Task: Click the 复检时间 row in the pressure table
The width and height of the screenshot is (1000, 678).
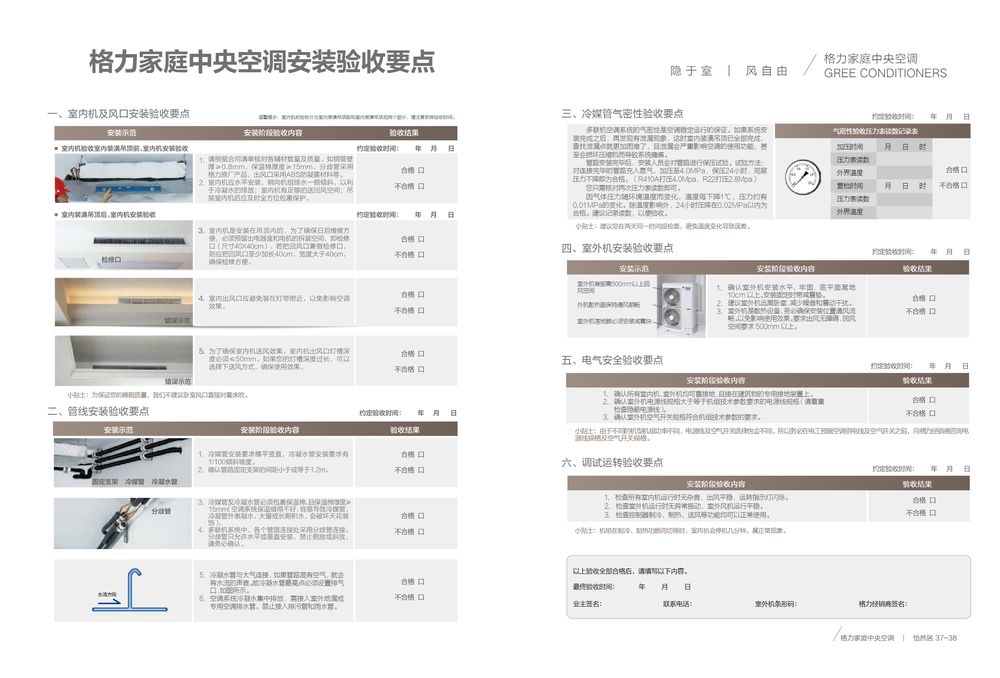Action: 883,186
